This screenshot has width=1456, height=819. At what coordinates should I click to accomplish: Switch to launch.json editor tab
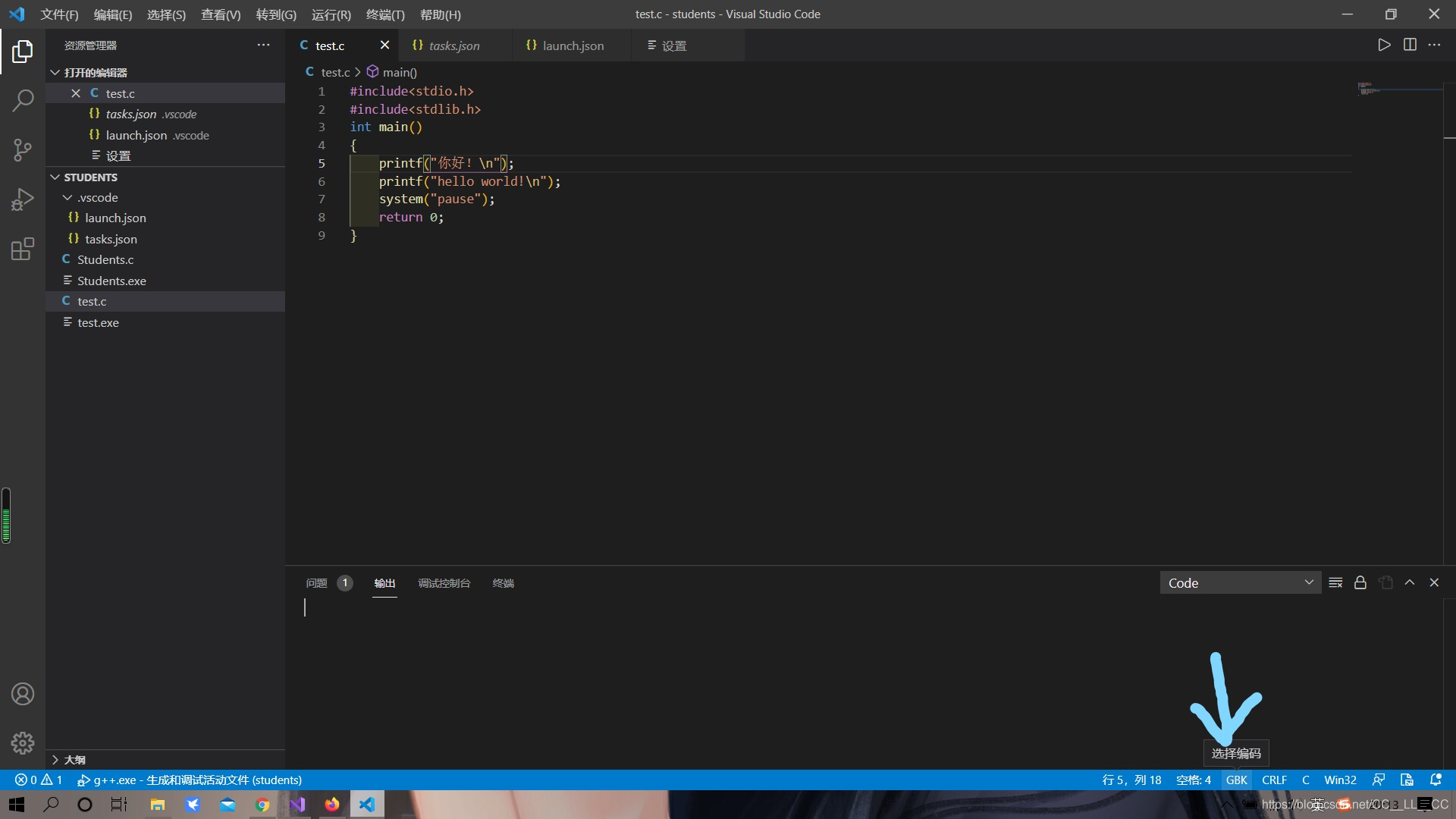click(x=573, y=45)
